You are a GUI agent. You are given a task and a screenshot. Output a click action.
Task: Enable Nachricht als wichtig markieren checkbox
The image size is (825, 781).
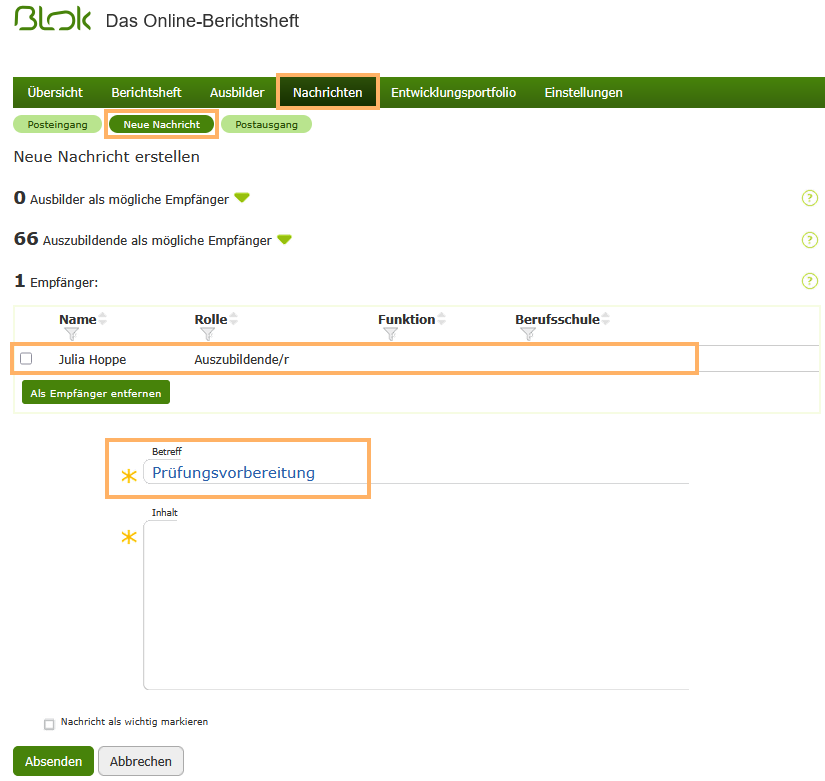(x=49, y=724)
